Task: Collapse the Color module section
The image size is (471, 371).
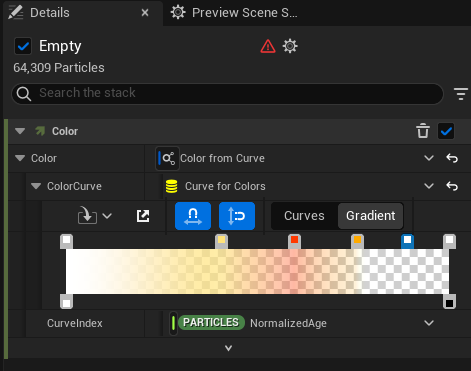Action: click(x=20, y=131)
